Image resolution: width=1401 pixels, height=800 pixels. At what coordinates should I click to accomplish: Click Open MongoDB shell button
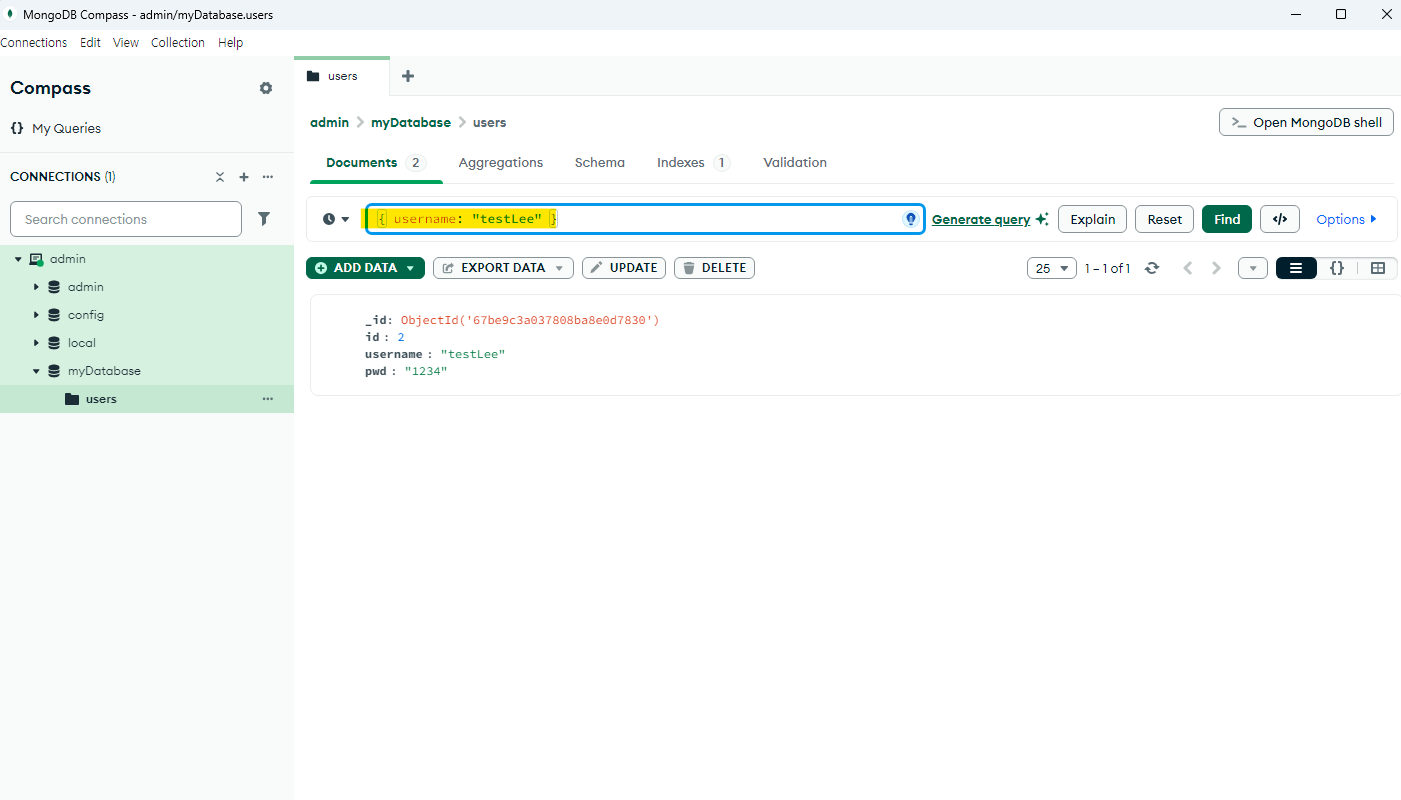click(1306, 122)
